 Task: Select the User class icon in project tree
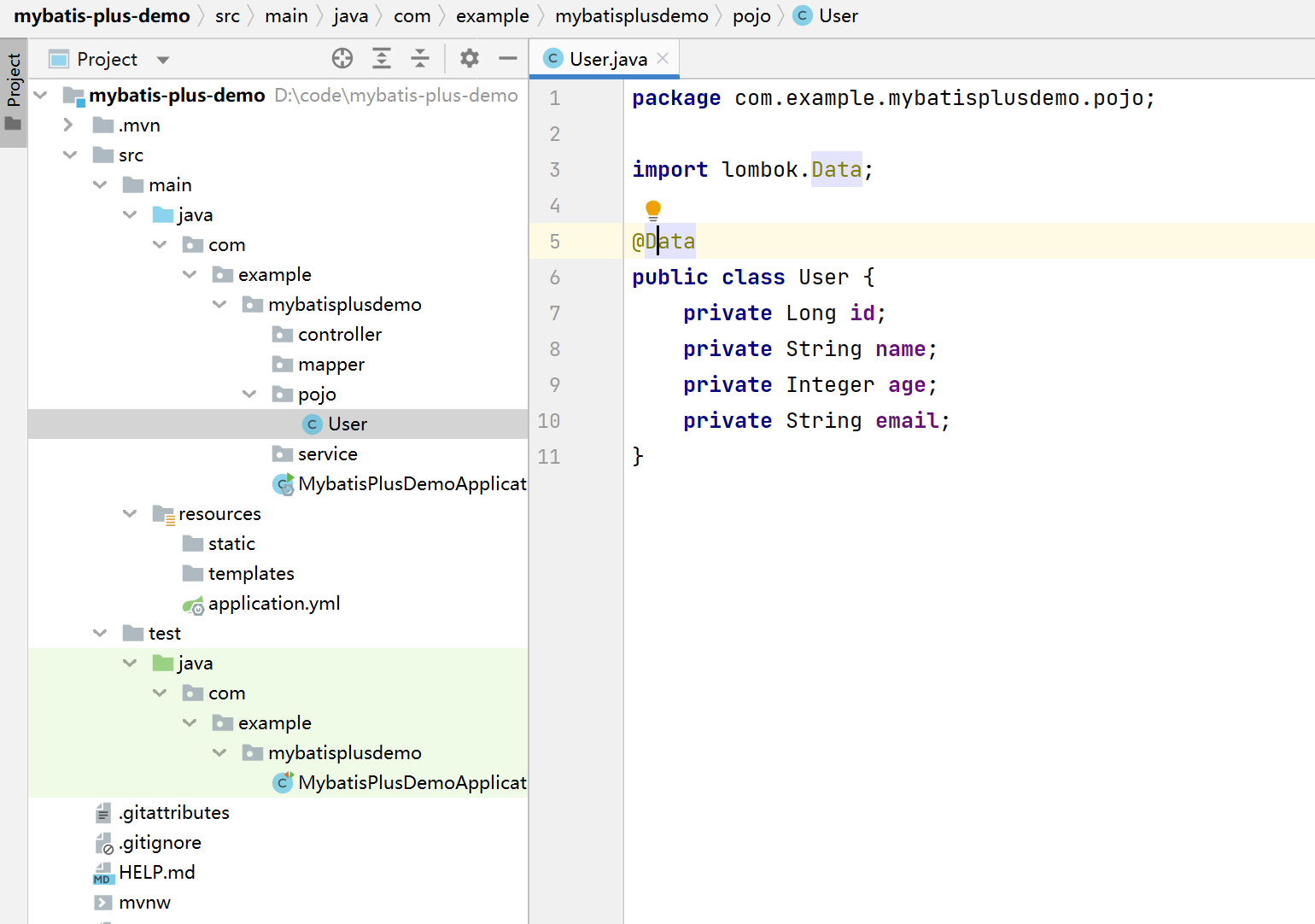tap(313, 424)
